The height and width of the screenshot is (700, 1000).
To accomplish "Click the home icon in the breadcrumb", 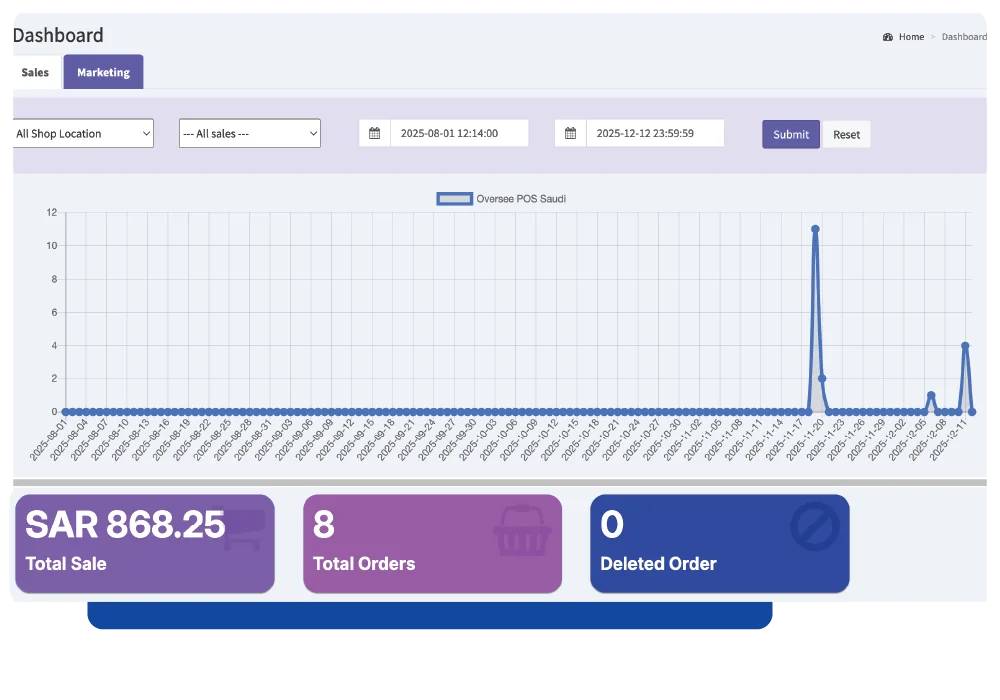I will 887,36.
